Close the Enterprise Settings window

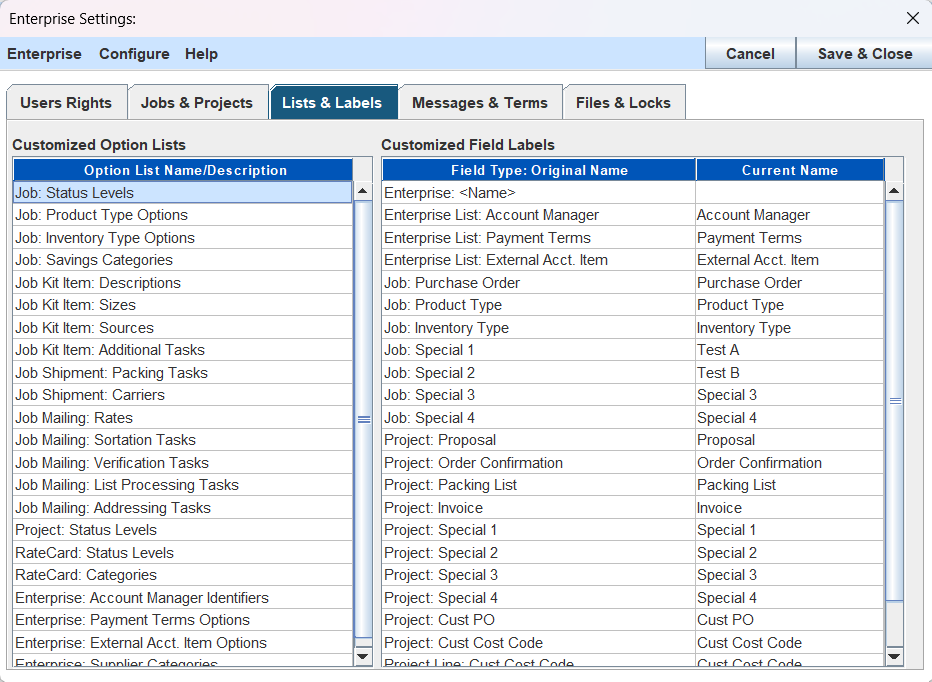click(912, 18)
